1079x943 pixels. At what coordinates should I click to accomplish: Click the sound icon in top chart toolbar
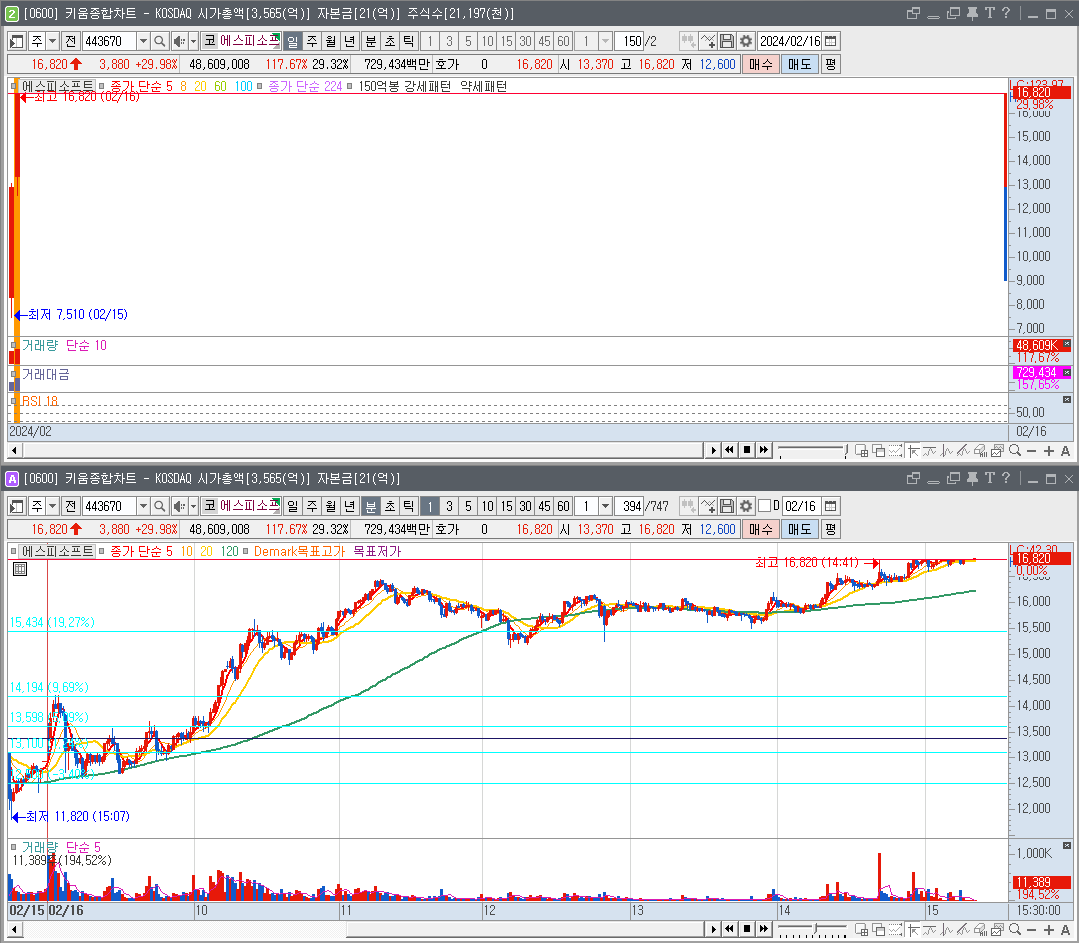[179, 41]
